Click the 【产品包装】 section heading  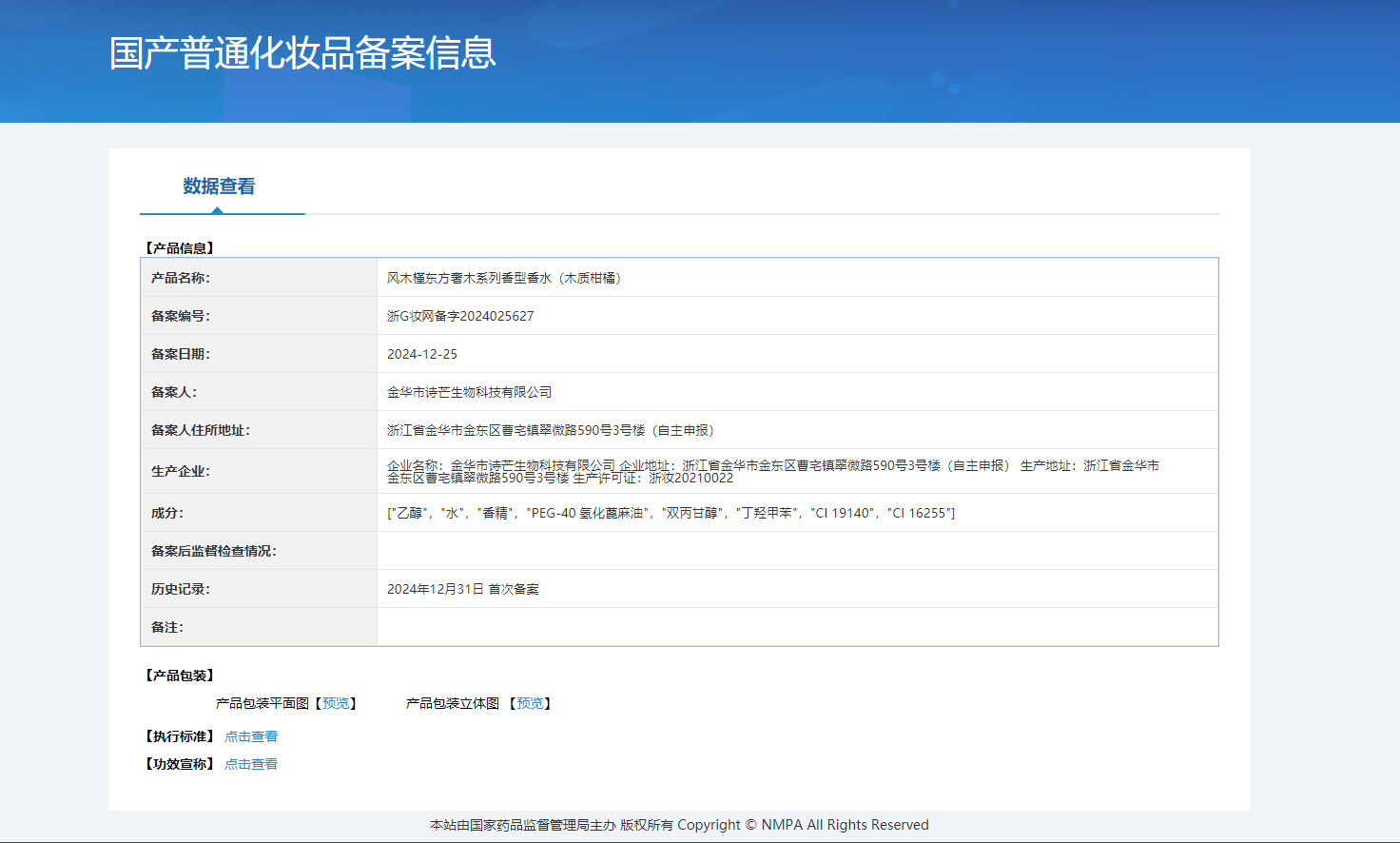pos(180,676)
